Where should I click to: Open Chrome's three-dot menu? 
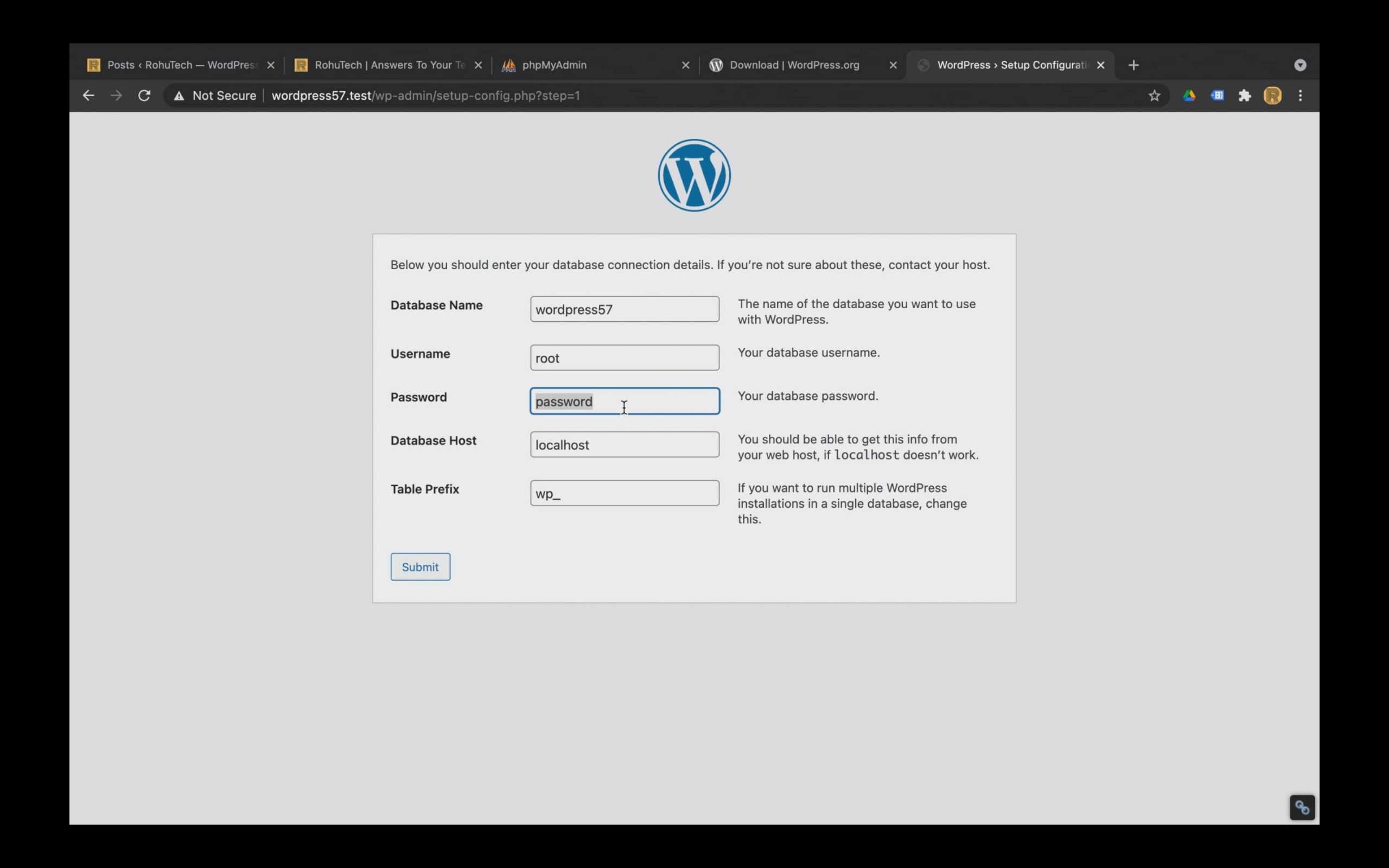[1301, 95]
